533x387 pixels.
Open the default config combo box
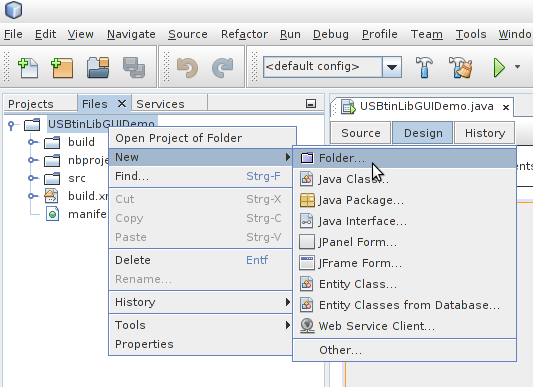332,67
